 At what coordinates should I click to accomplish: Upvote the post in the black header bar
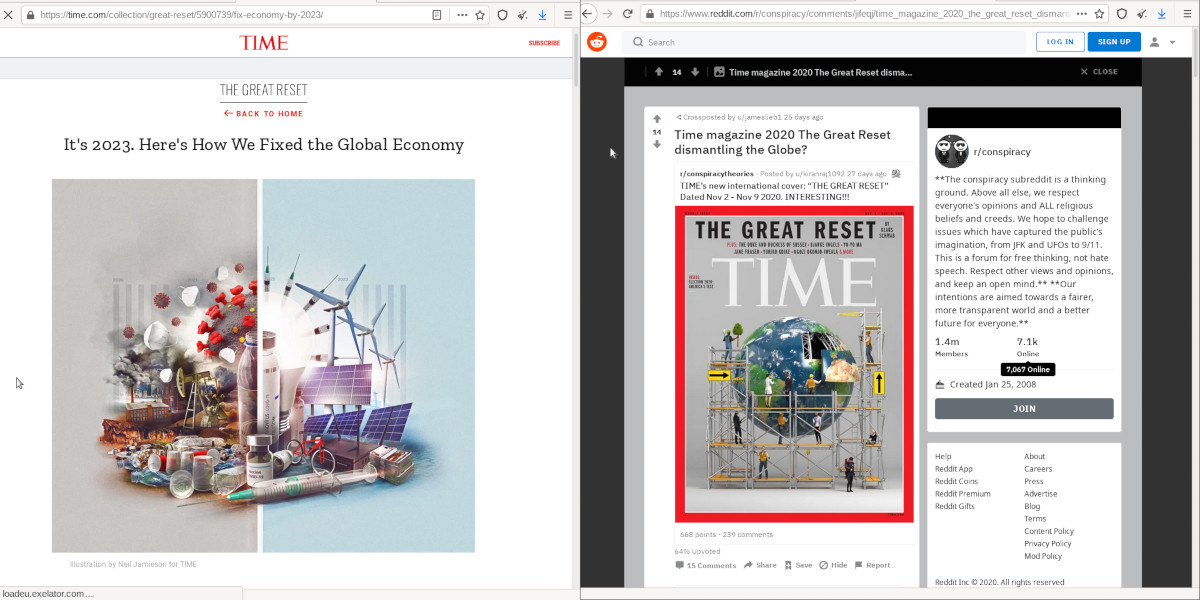pos(659,72)
